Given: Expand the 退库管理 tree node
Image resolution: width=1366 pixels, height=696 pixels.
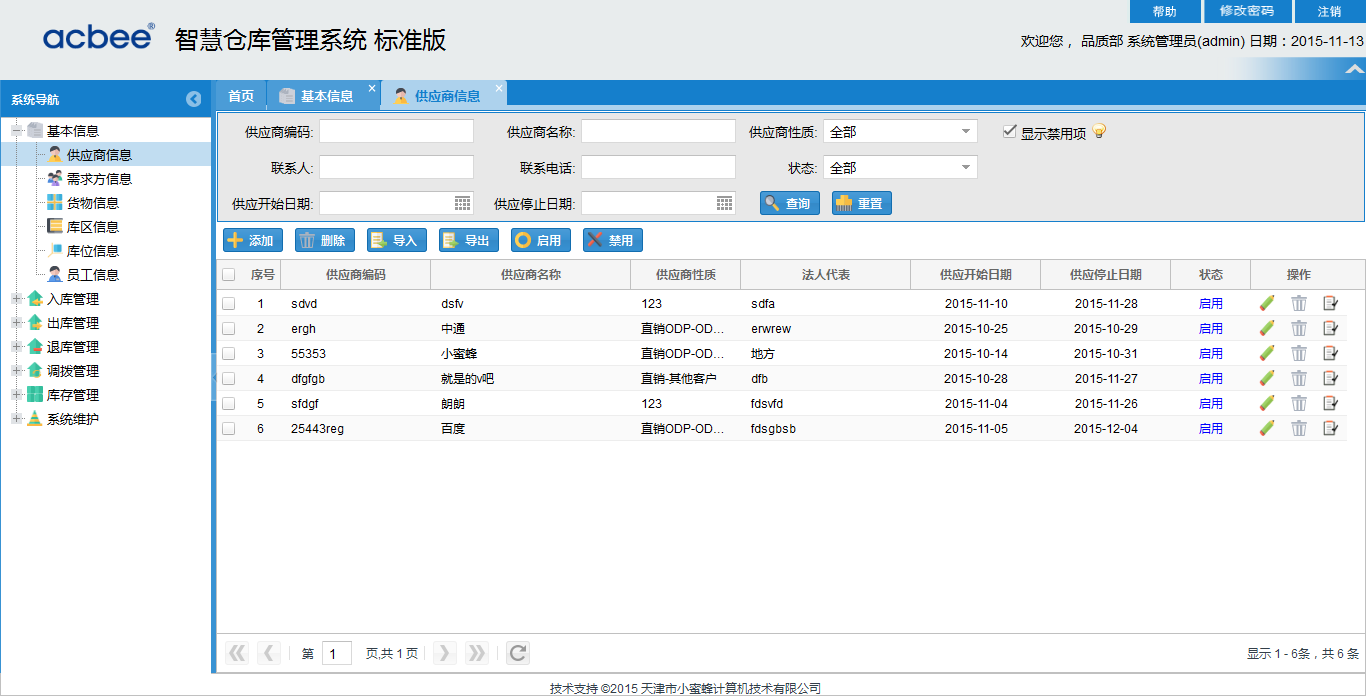Looking at the screenshot, I should tap(16, 347).
